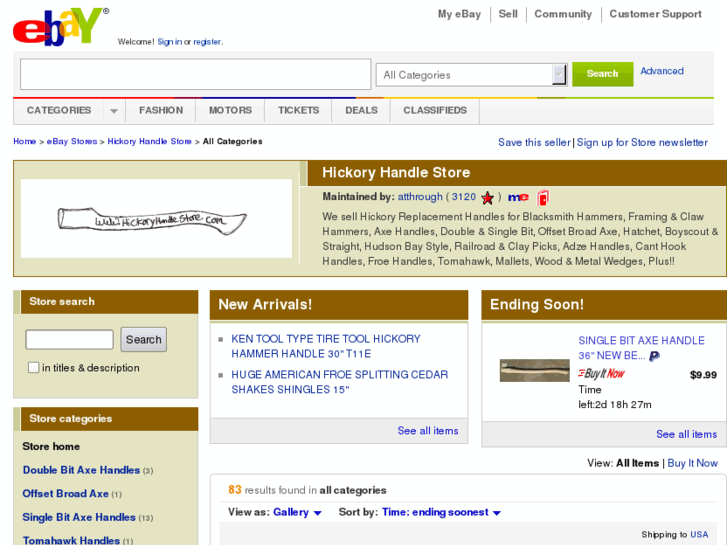The width and height of the screenshot is (727, 545).
Task: Click the red feedback star icon
Action: [x=487, y=198]
